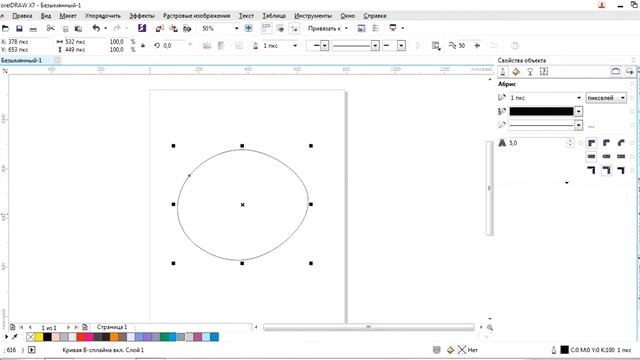Toggle show guidelines icon in toolbar
The image size is (640, 360).
294,28
